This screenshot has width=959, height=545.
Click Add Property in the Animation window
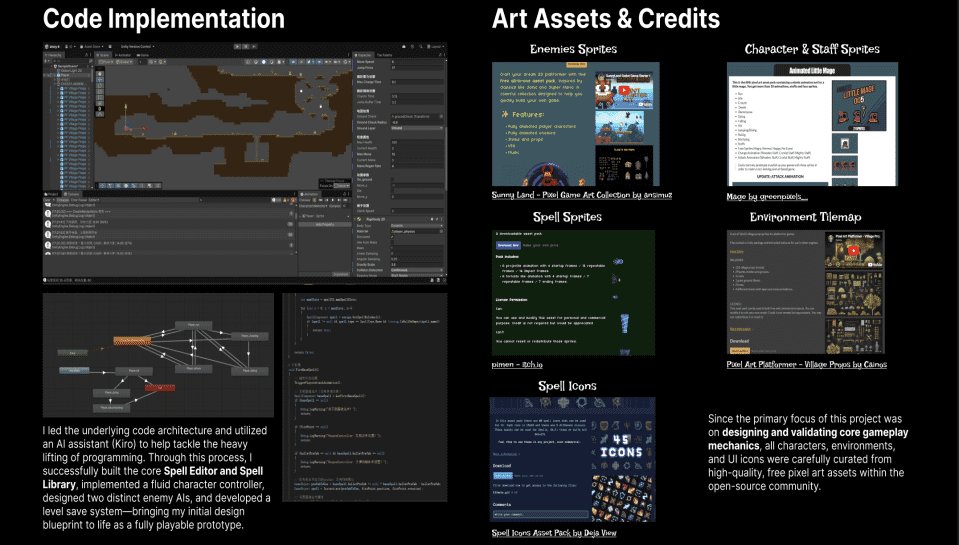pyautogui.click(x=325, y=224)
